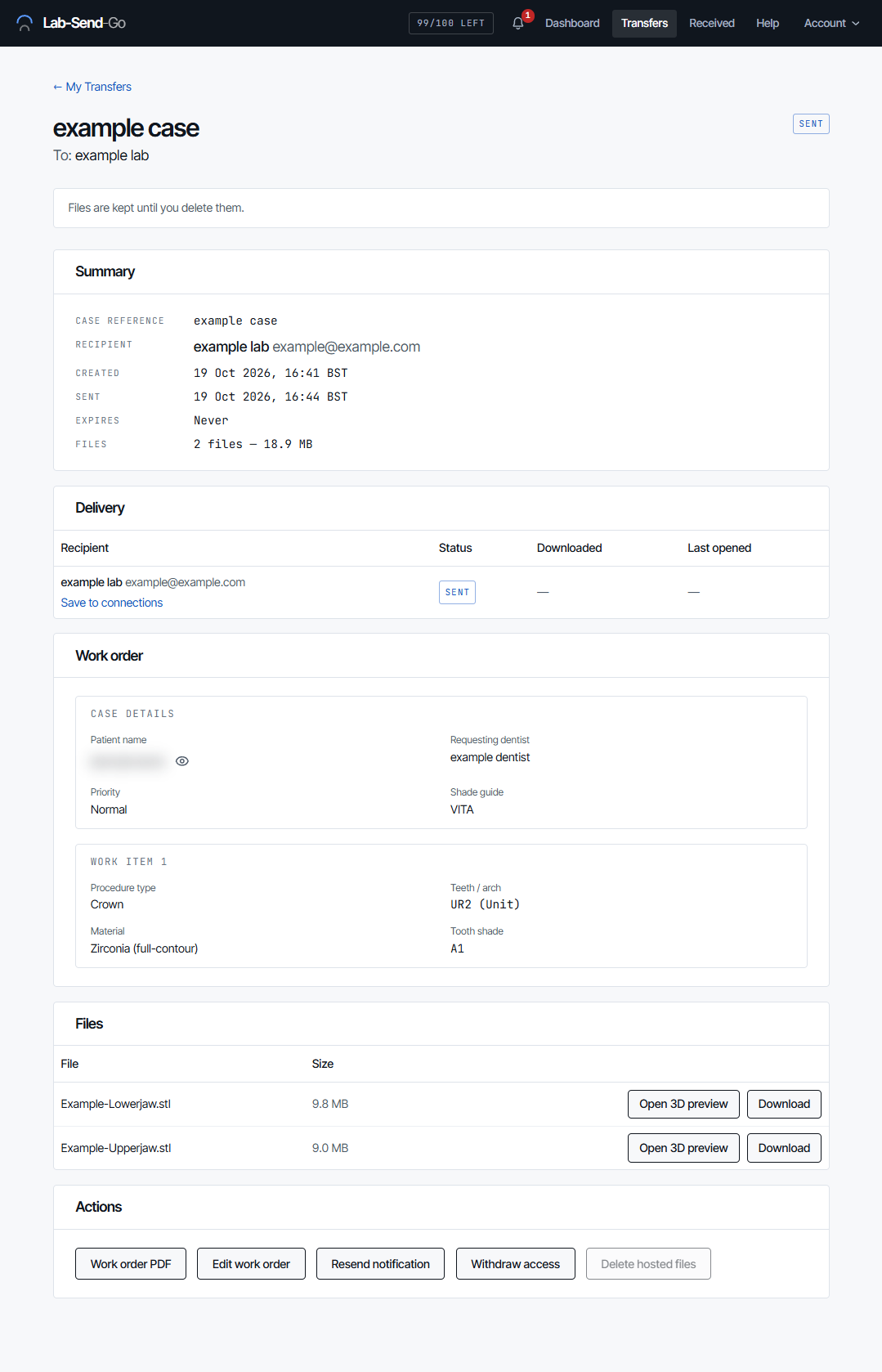882x1372 pixels.
Task: Click Withdraw access button
Action: coord(515,1264)
